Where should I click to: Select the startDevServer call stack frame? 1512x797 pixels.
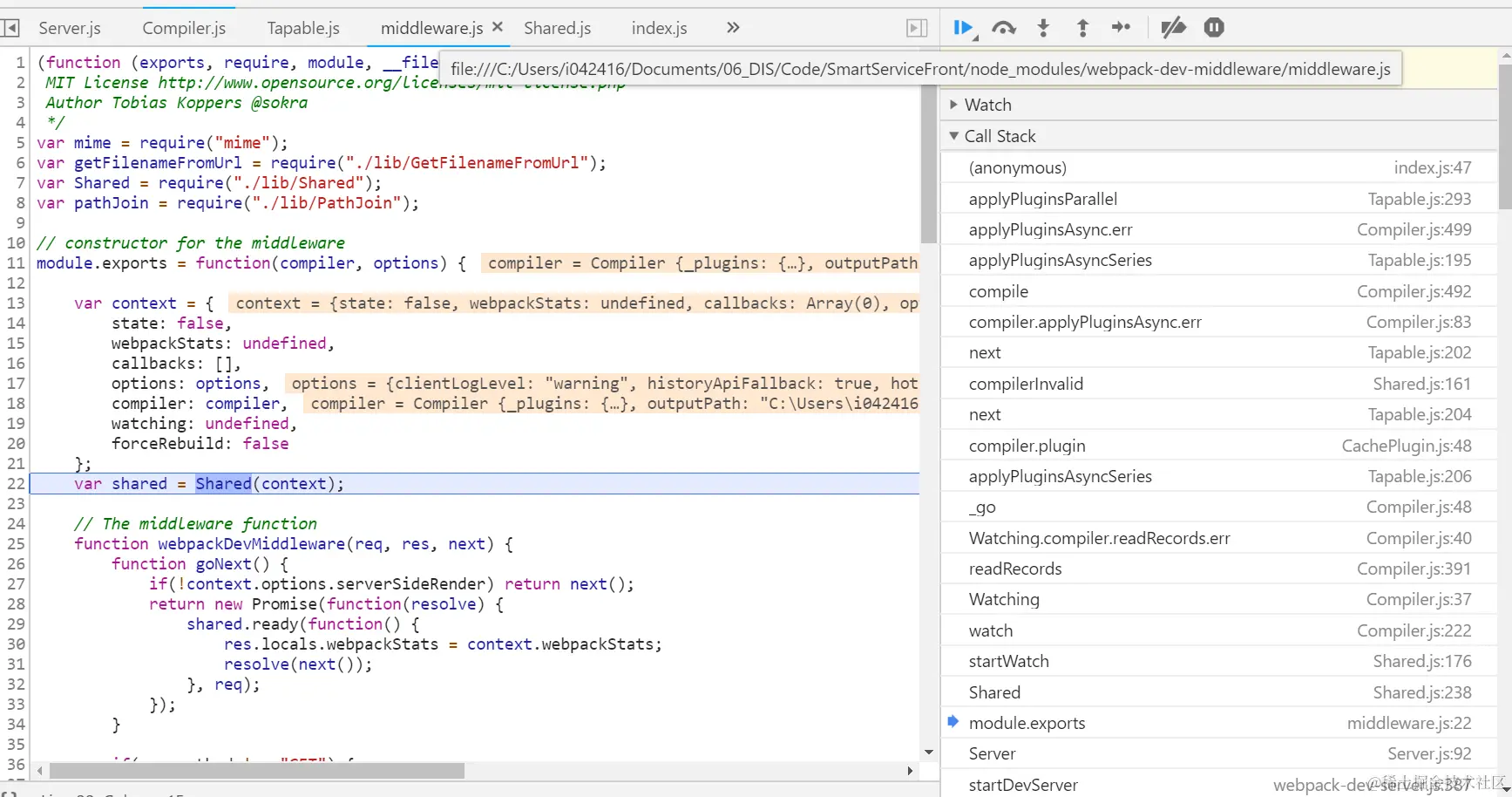[1219, 785]
